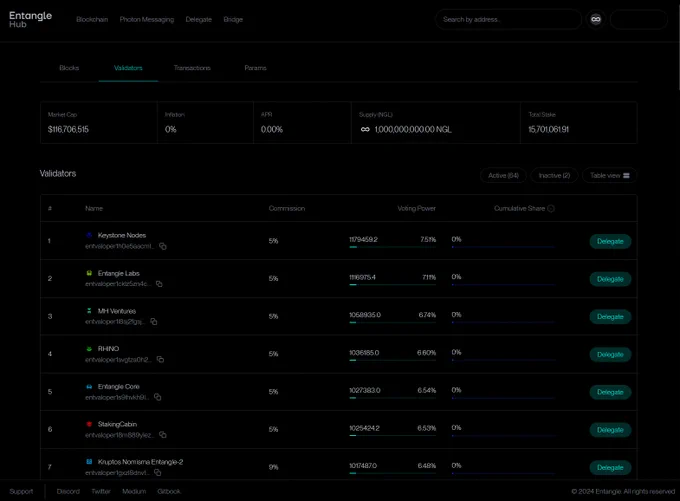The height and width of the screenshot is (501, 680).
Task: Click the Keystone Nodes avatar icon
Action: pos(89,235)
